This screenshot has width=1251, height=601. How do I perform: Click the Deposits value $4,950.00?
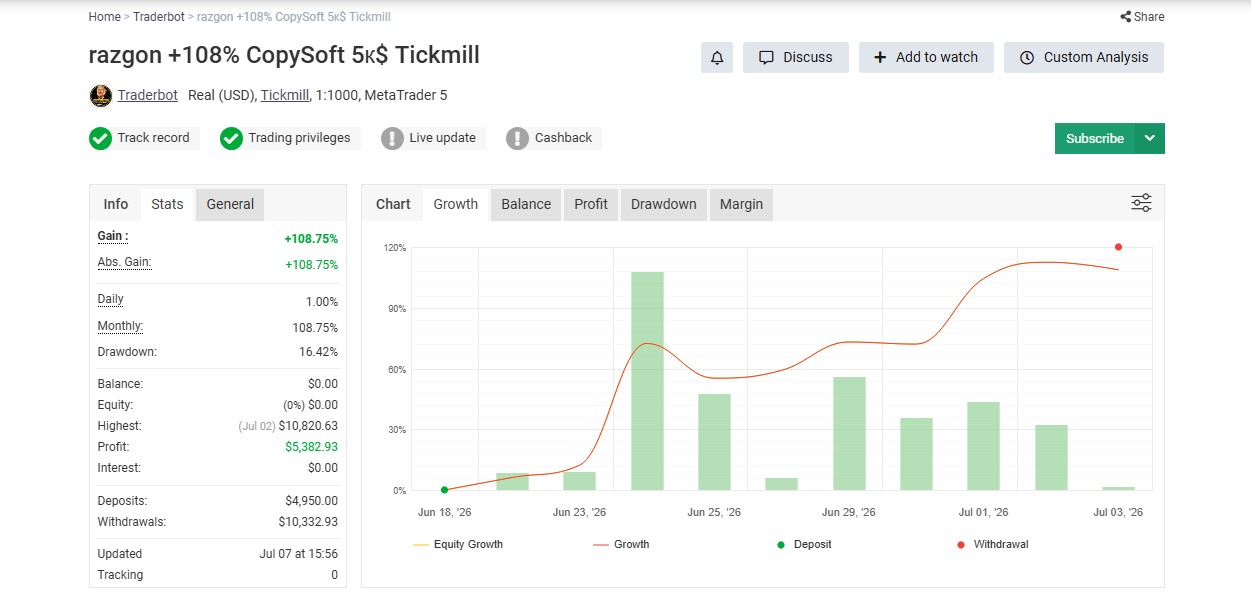(x=311, y=501)
